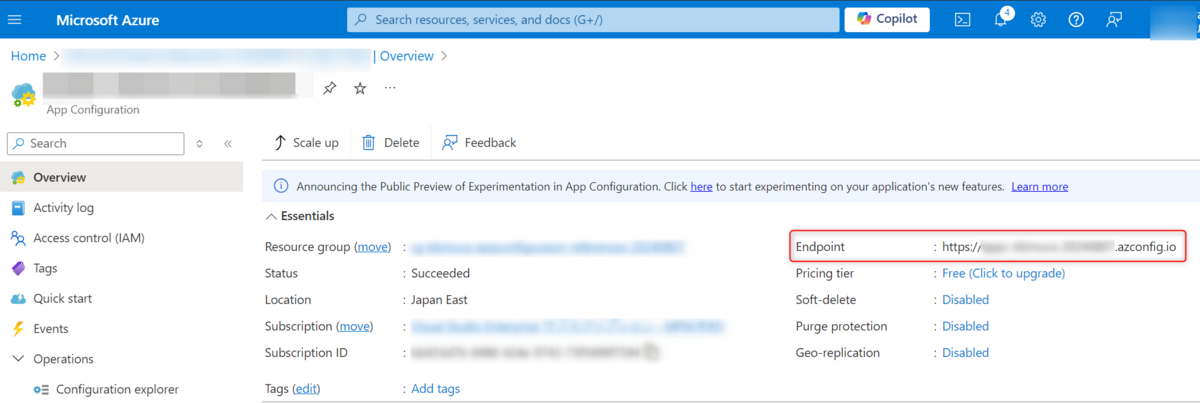The height and width of the screenshot is (403, 1200).
Task: Click the 'here' link in announcement
Action: click(701, 186)
